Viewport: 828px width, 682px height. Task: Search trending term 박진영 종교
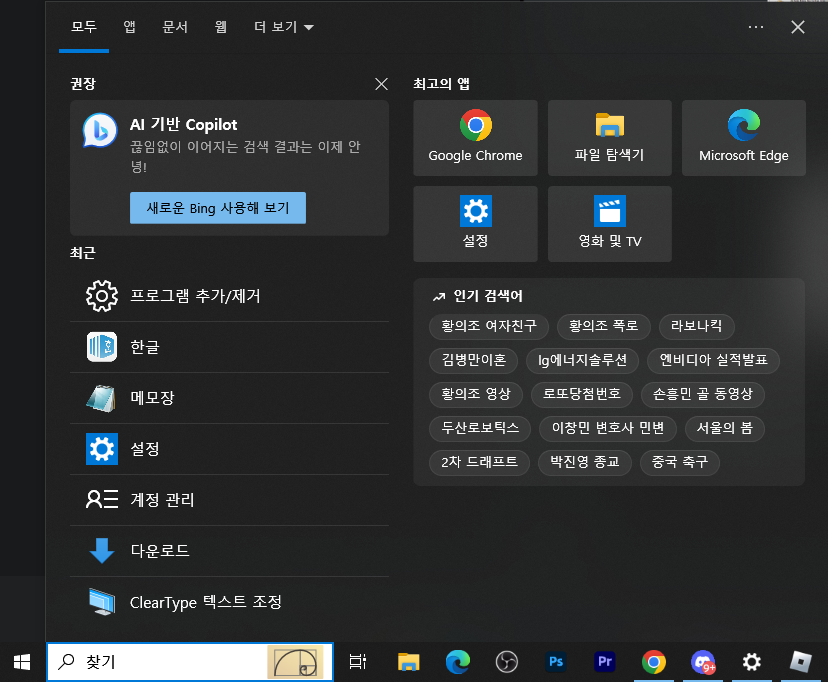(585, 462)
